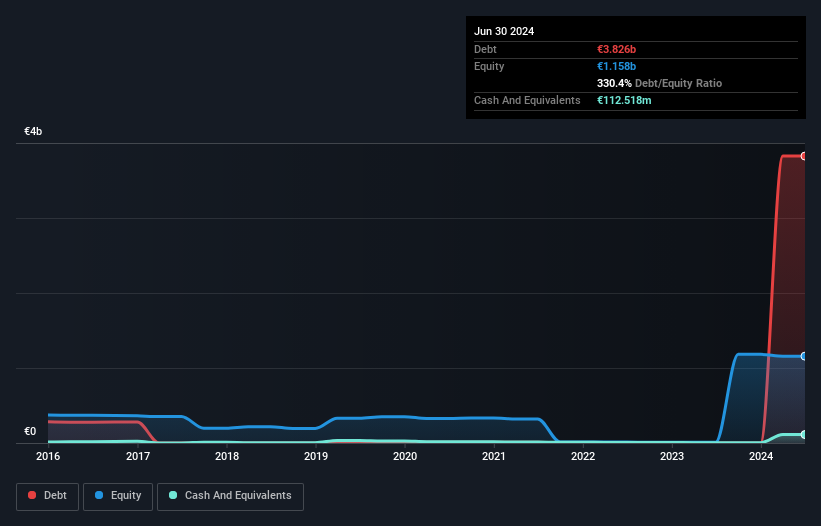Image resolution: width=821 pixels, height=526 pixels.
Task: Click Cash And Equivalents label in tooltip
Action: (x=527, y=100)
